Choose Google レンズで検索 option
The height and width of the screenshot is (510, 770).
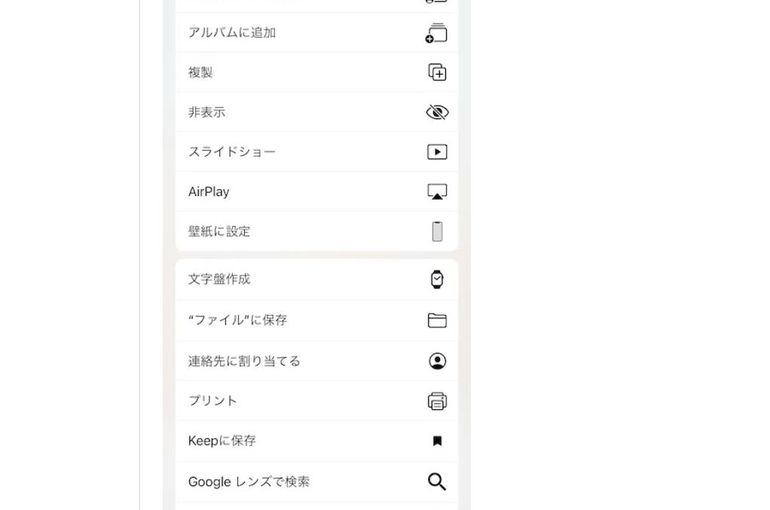point(249,481)
